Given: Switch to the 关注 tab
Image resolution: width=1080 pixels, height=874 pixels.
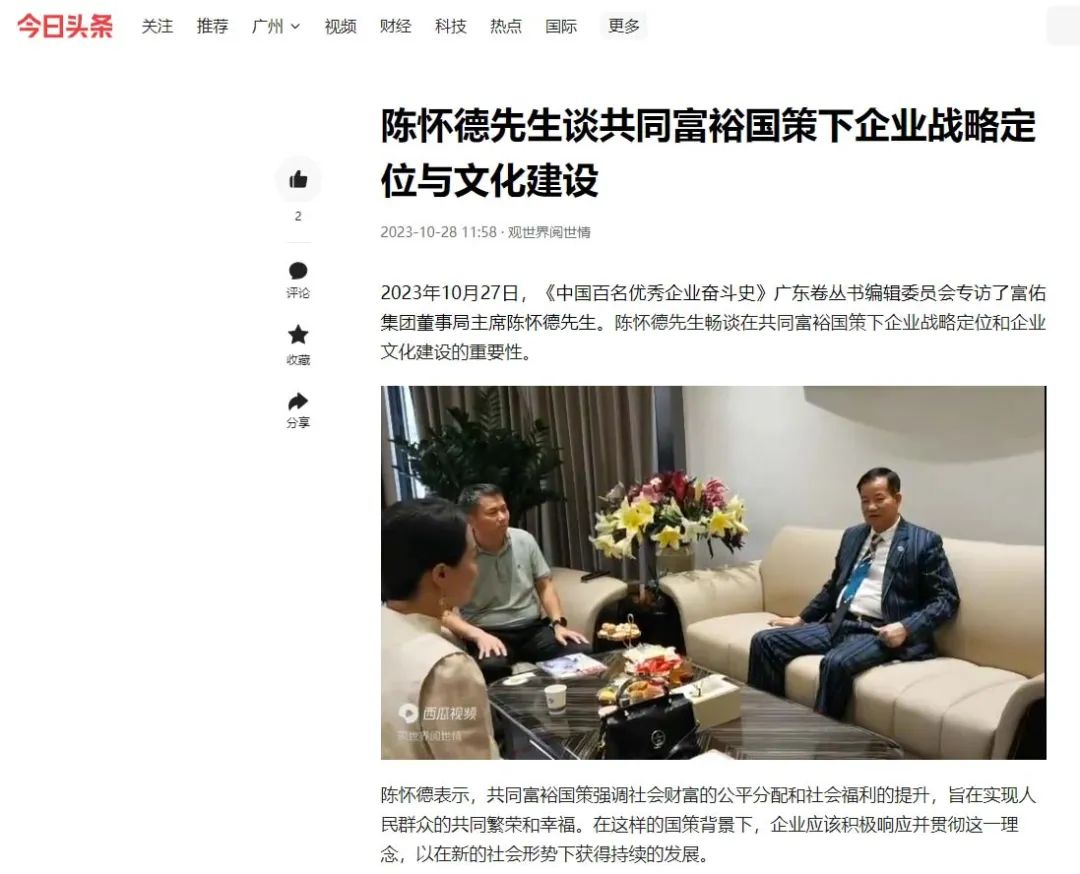Looking at the screenshot, I should pos(157,27).
